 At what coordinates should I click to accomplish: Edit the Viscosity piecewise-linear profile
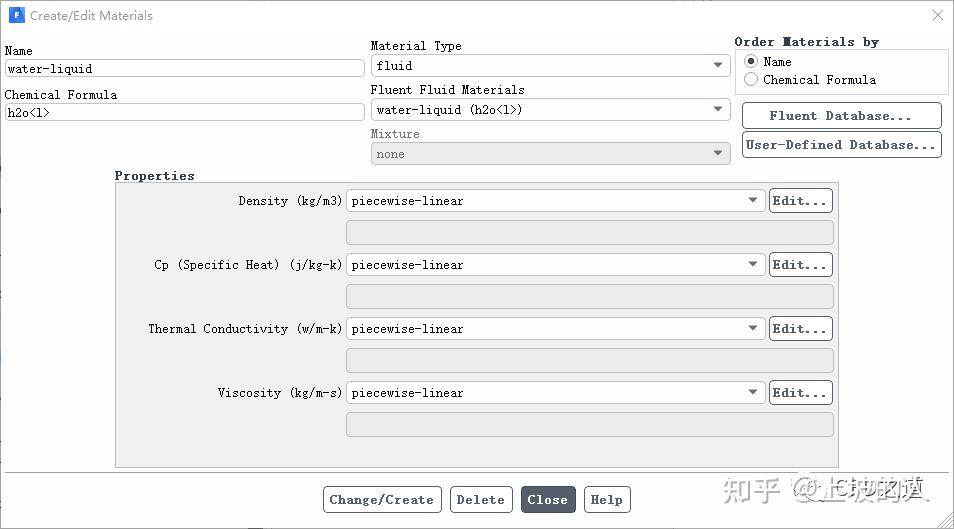801,393
